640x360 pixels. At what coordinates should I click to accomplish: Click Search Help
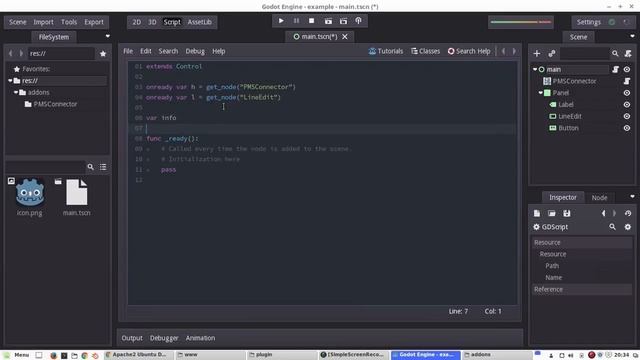click(469, 51)
